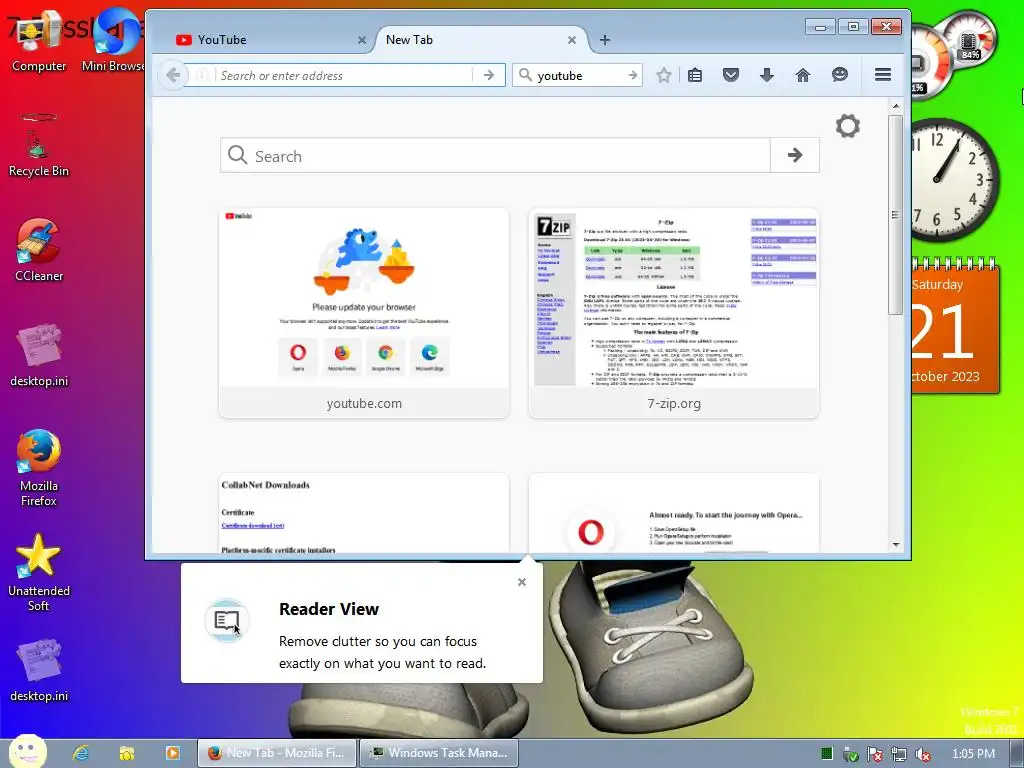Open the media player taskbar icon

click(x=172, y=753)
